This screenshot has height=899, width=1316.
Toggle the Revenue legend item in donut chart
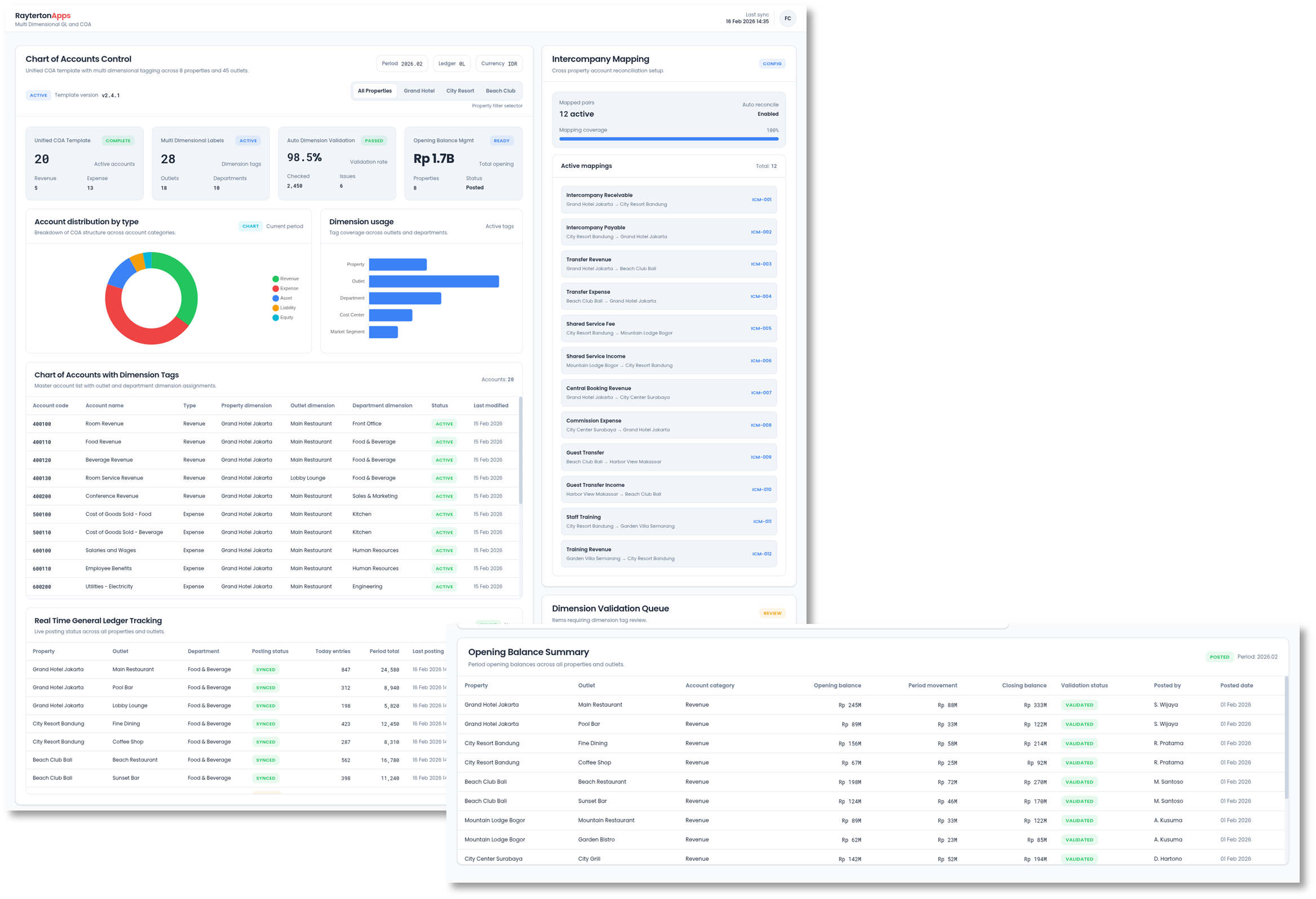click(x=285, y=278)
